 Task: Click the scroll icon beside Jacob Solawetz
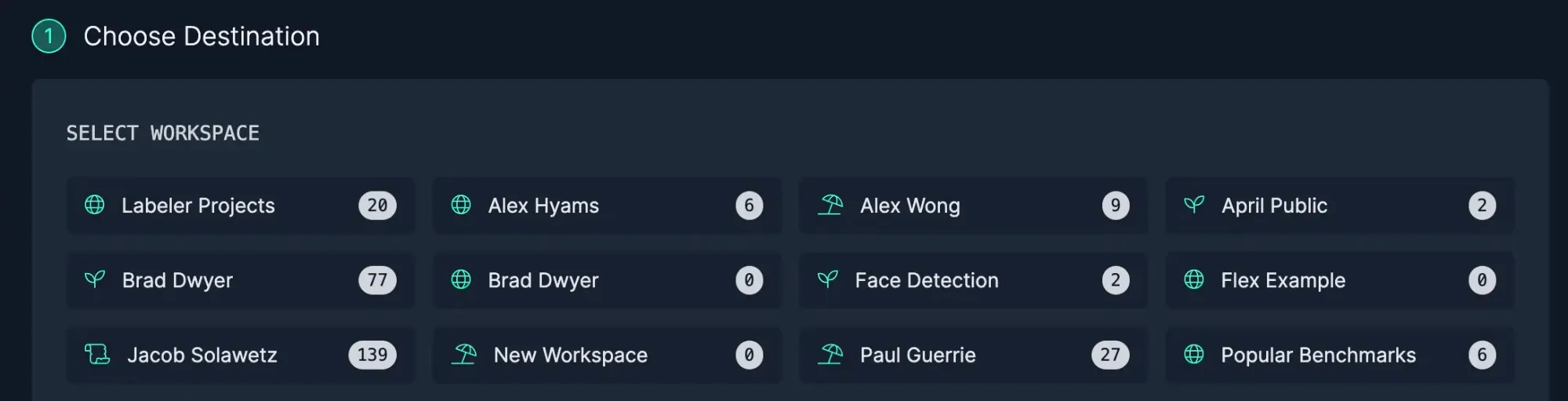97,355
